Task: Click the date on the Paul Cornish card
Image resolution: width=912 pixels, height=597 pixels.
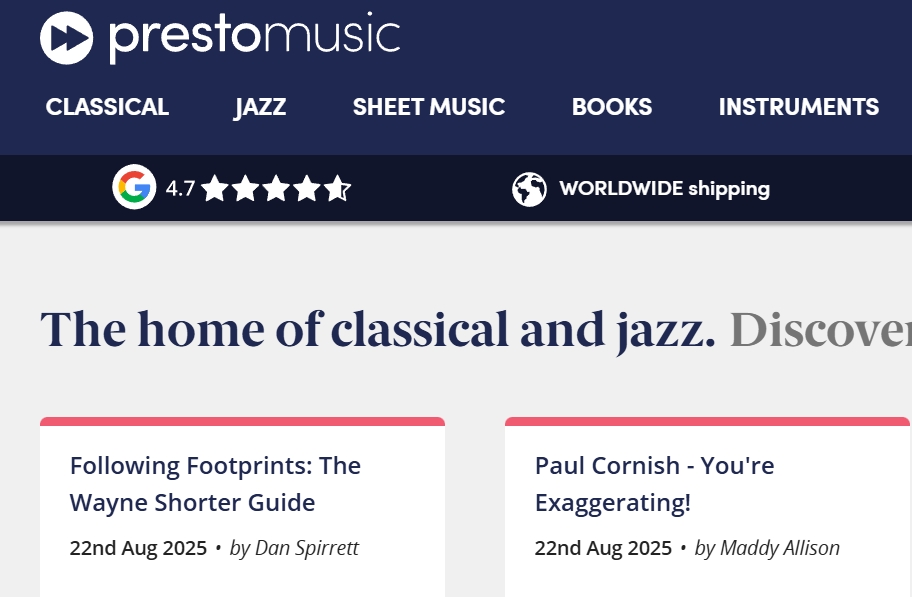Action: [x=603, y=548]
